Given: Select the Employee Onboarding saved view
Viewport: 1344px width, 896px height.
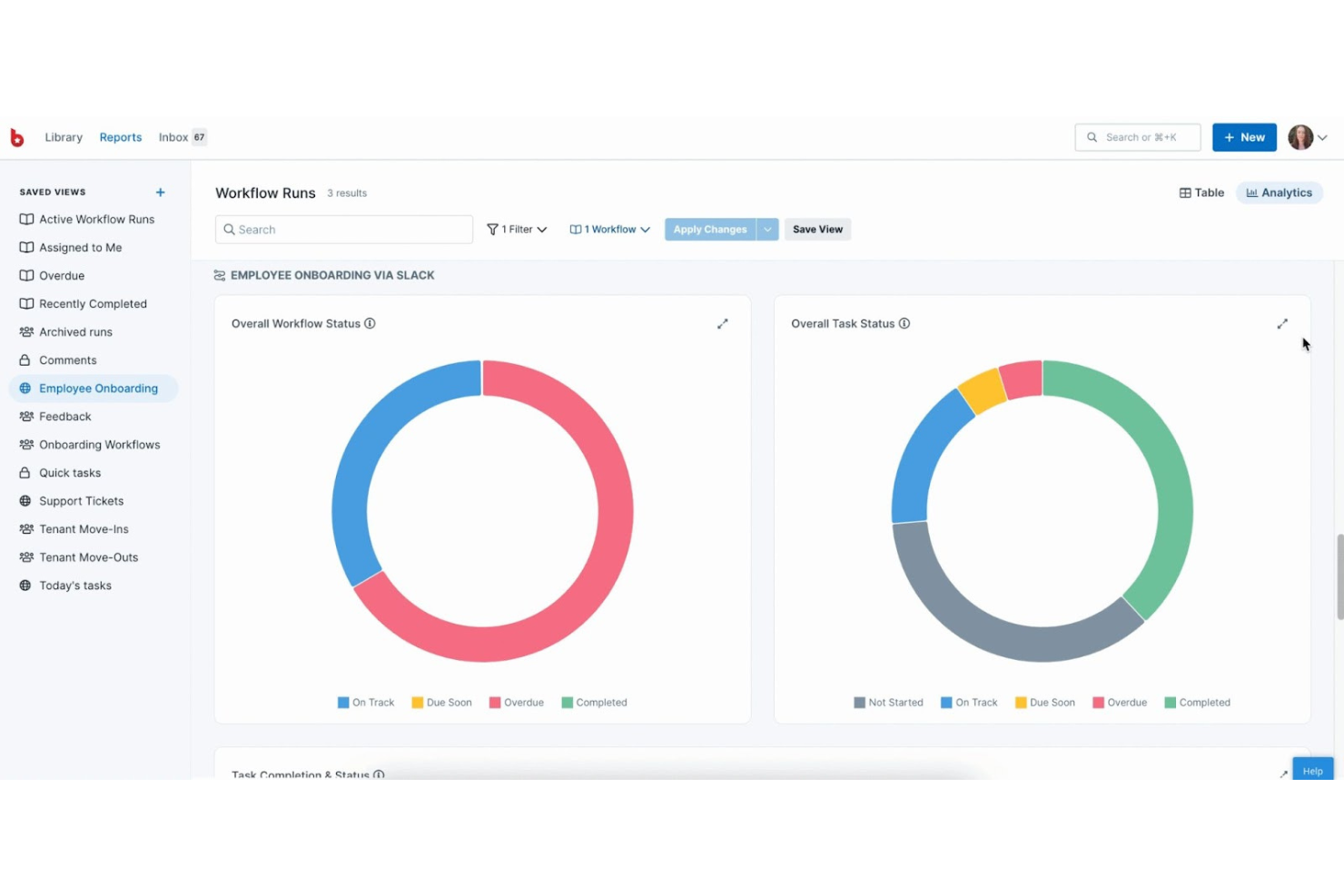Looking at the screenshot, I should click(x=94, y=389).
